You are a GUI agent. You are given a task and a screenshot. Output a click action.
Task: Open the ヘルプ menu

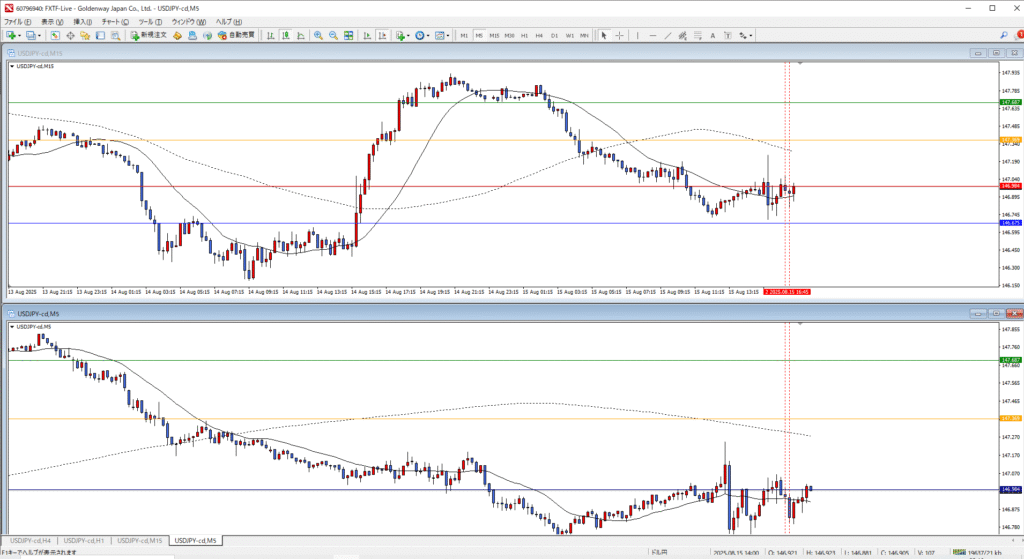[229, 22]
